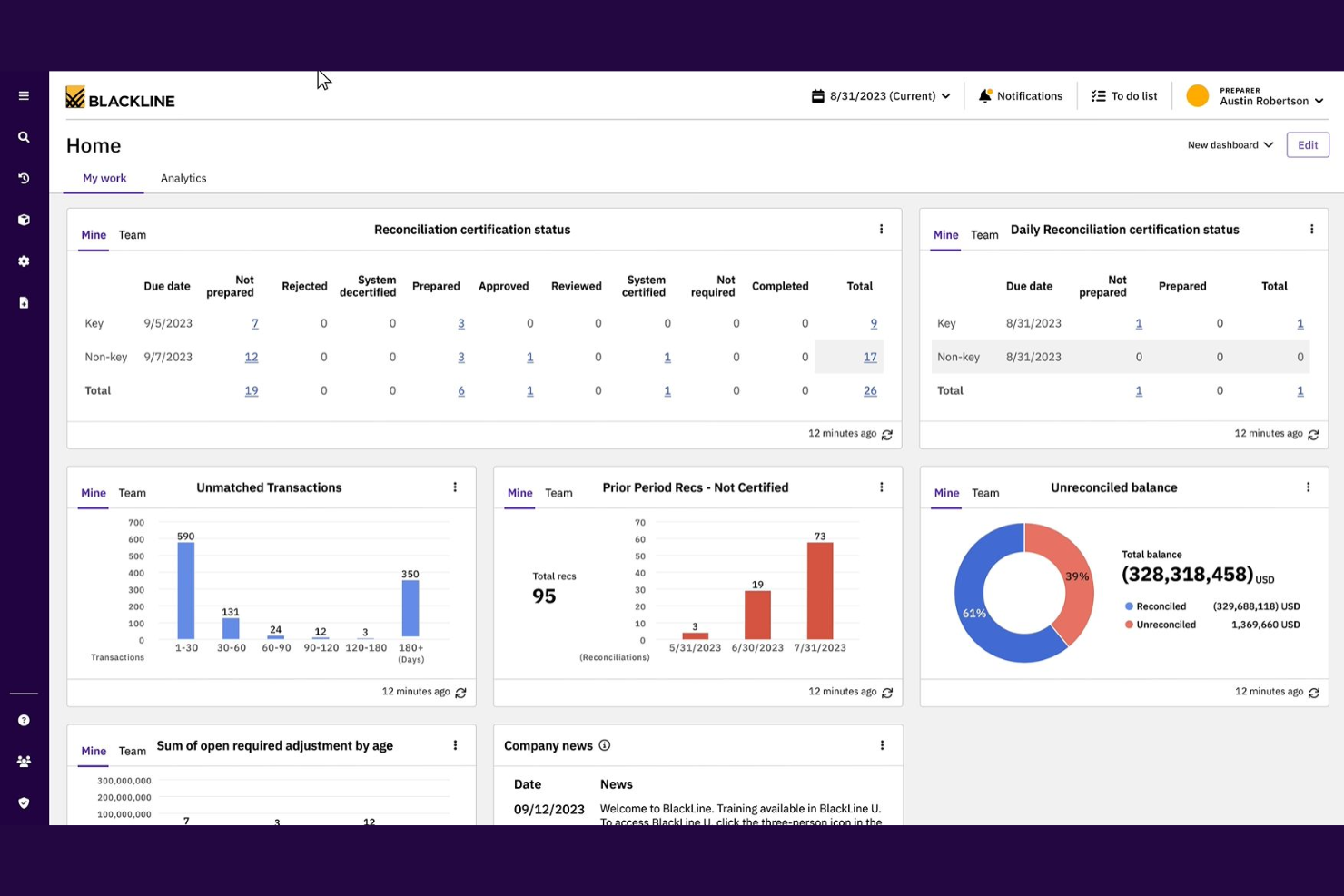The image size is (1344, 896).
Task: Open the history icon in the sidebar
Action: (x=24, y=178)
